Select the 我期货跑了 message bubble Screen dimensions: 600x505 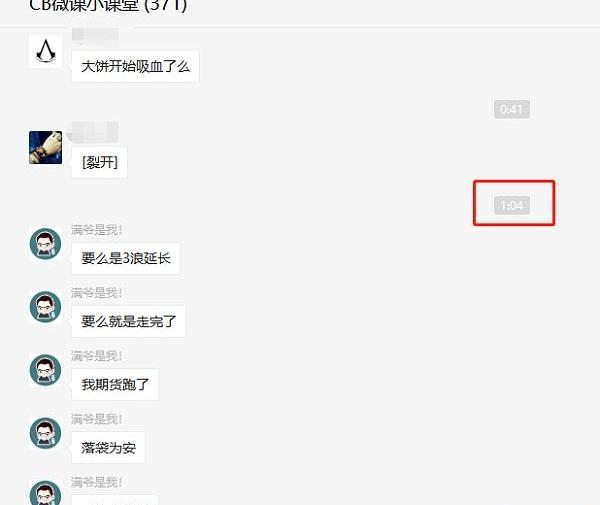[115, 384]
